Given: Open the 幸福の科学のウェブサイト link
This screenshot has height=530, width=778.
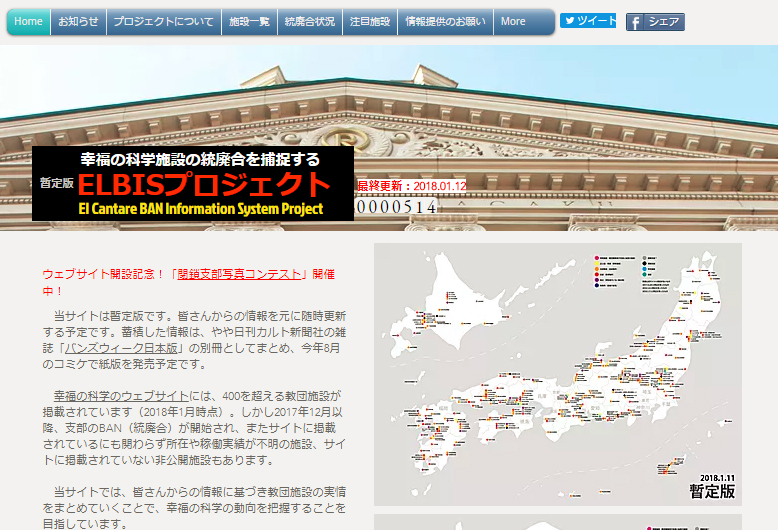Looking at the screenshot, I should pyautogui.click(x=121, y=396).
